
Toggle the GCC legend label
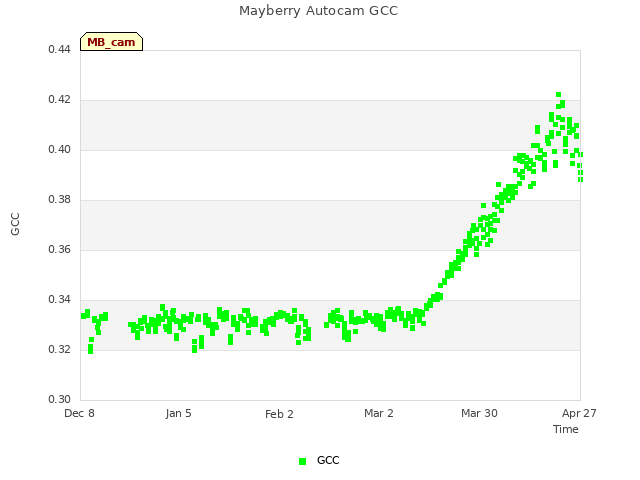328,460
